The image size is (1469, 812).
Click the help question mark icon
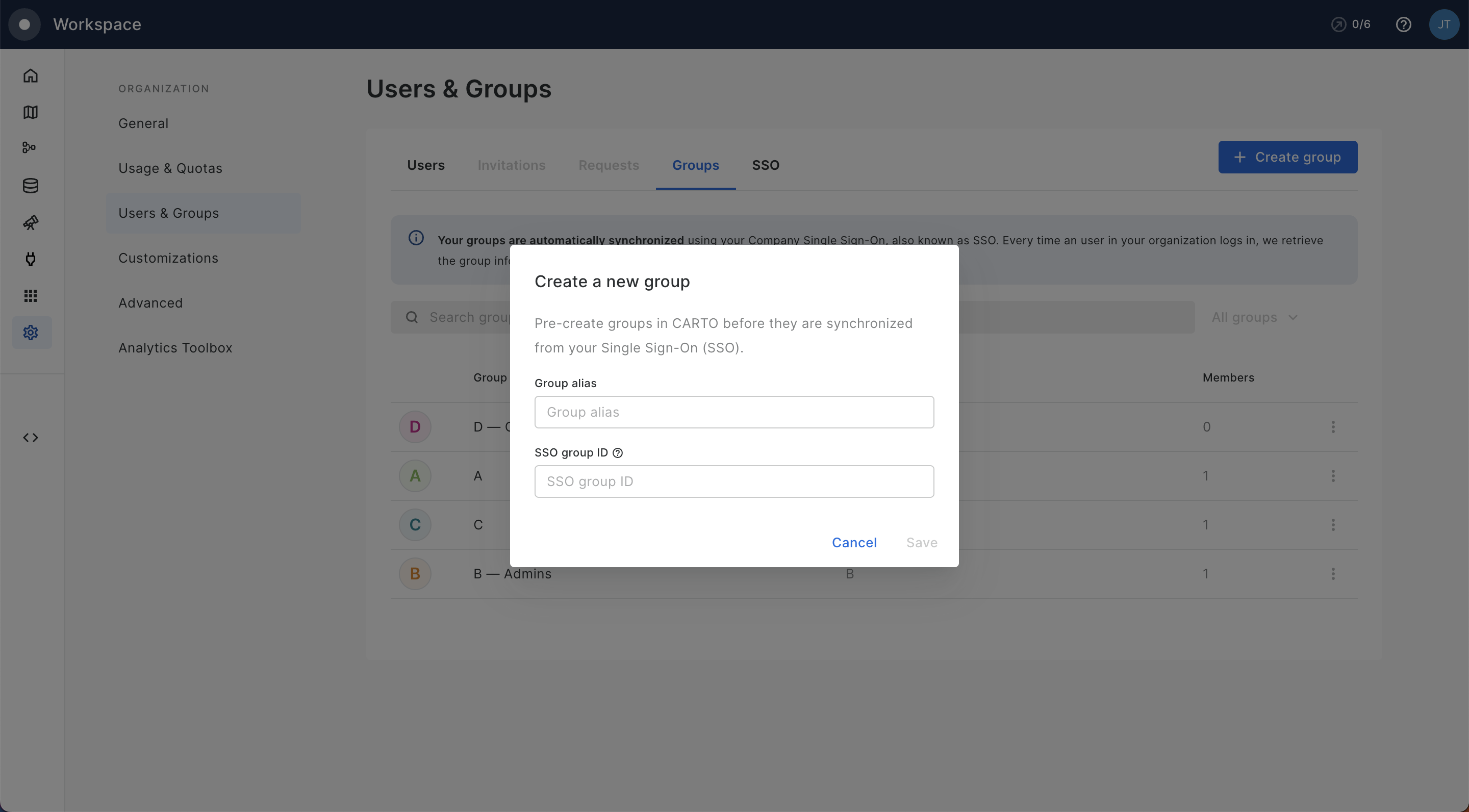pyautogui.click(x=1403, y=24)
